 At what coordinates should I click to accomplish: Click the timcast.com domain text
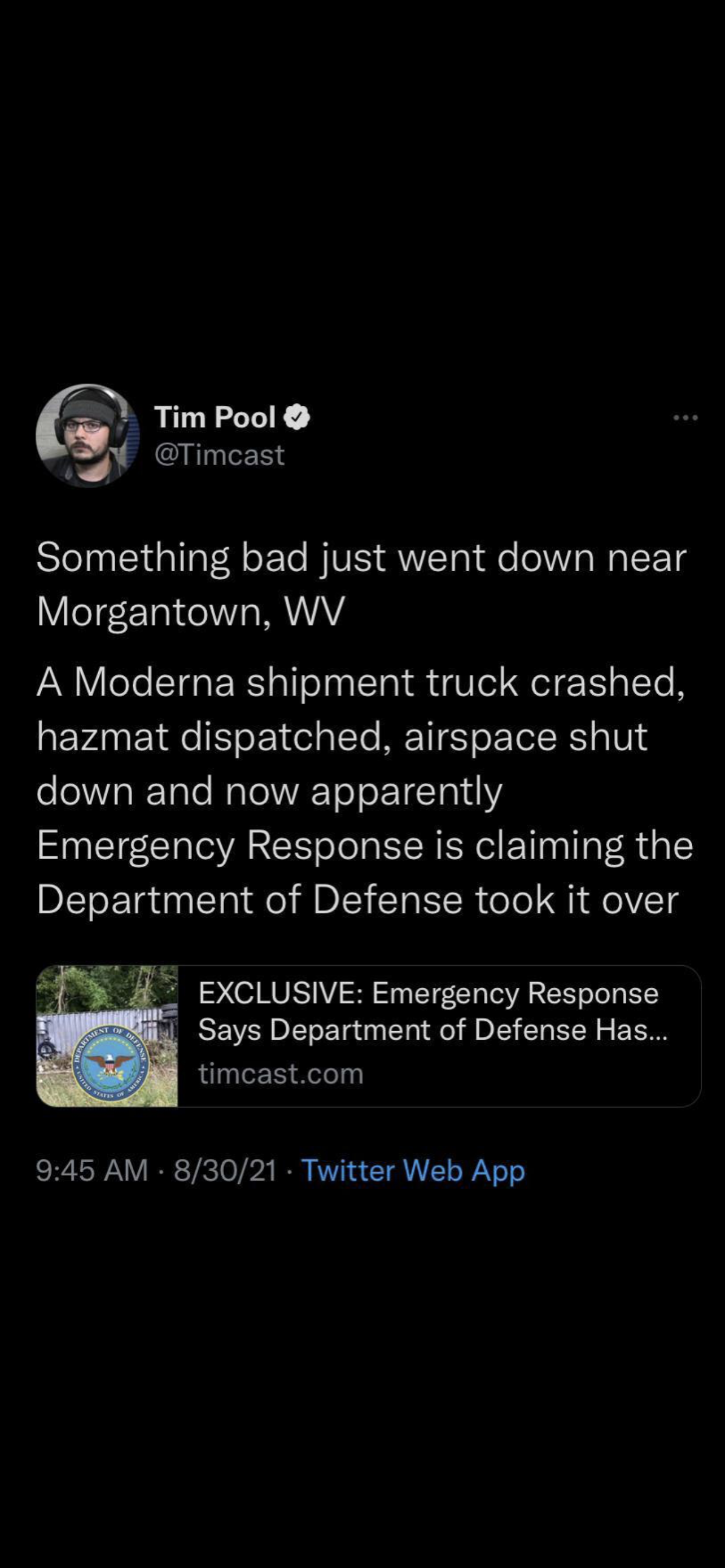point(281,1073)
